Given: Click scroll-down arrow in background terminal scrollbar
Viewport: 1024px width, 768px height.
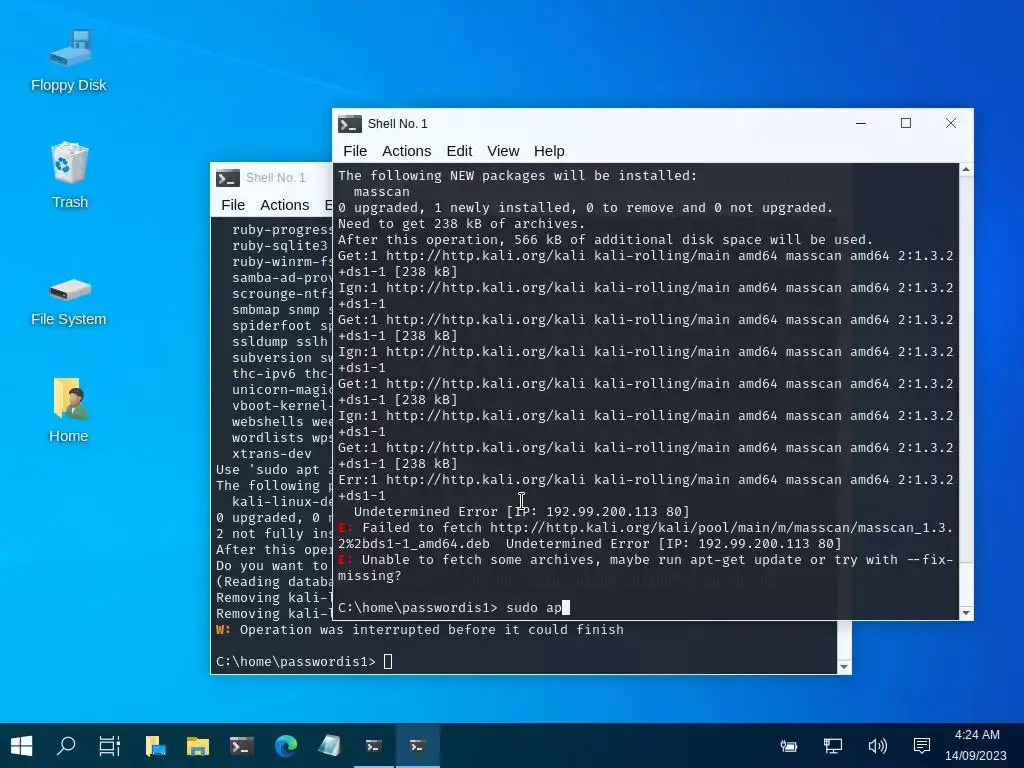Looking at the screenshot, I should [844, 667].
